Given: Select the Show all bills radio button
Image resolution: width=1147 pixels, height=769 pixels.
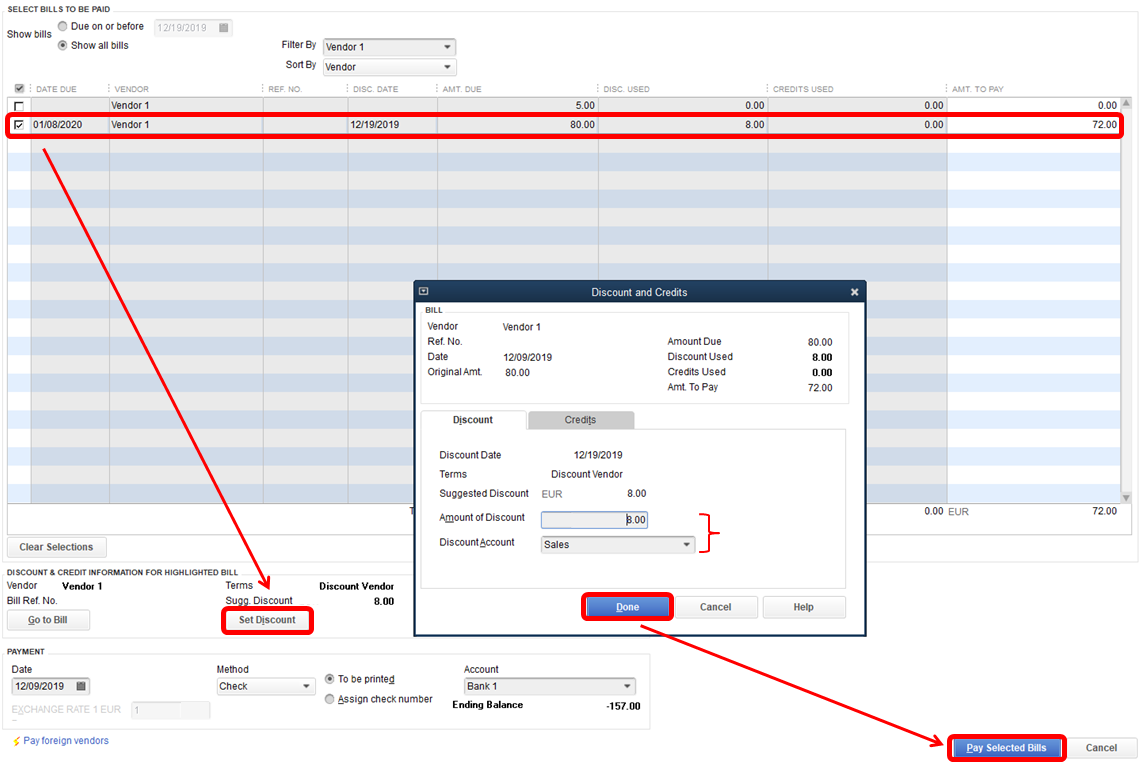Looking at the screenshot, I should 62,45.
